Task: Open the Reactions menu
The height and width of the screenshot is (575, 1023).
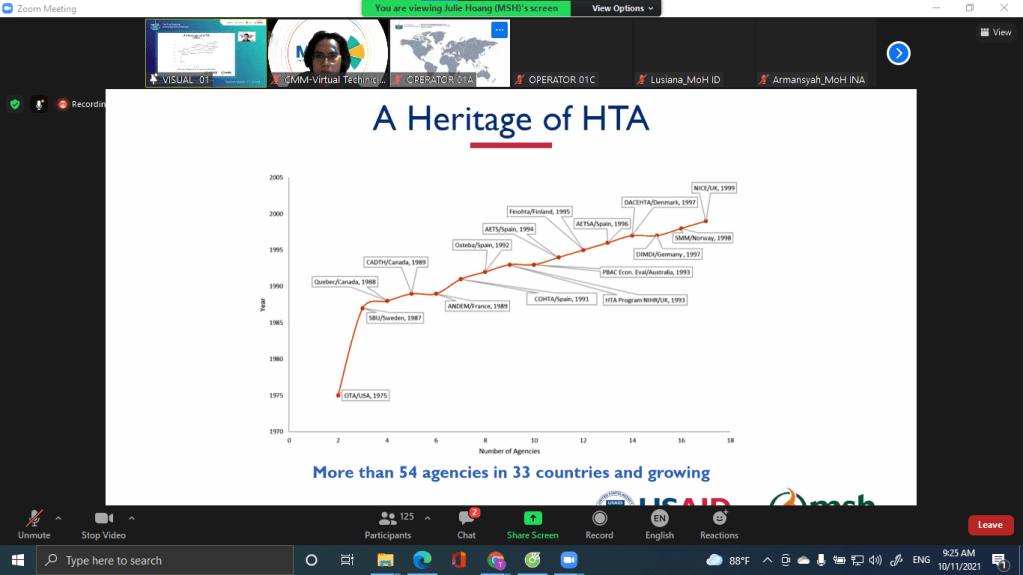Action: point(719,523)
